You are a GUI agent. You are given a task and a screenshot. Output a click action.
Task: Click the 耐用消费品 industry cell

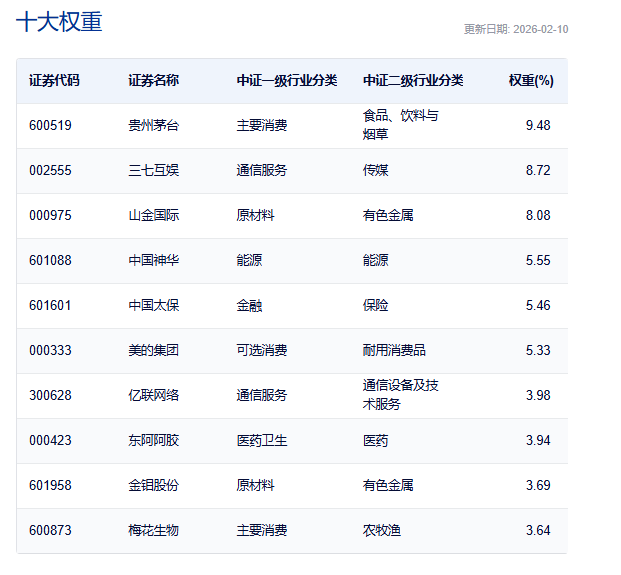click(394, 350)
